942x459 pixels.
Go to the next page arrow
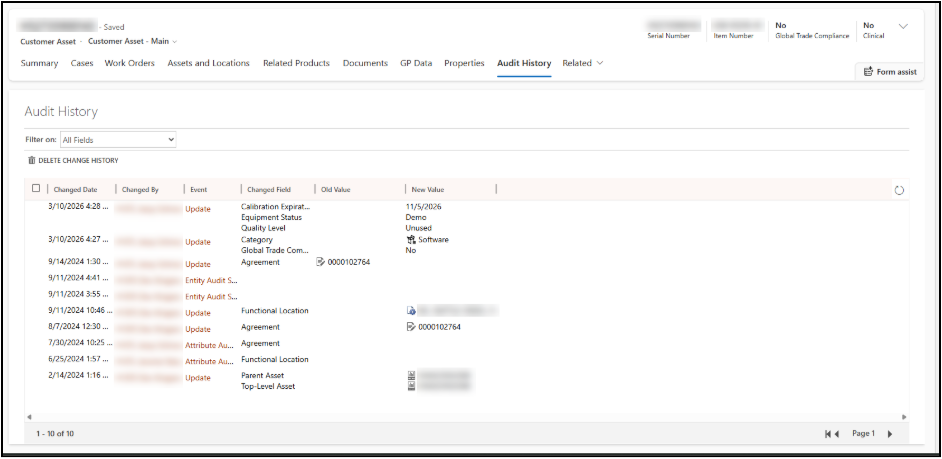click(890, 434)
